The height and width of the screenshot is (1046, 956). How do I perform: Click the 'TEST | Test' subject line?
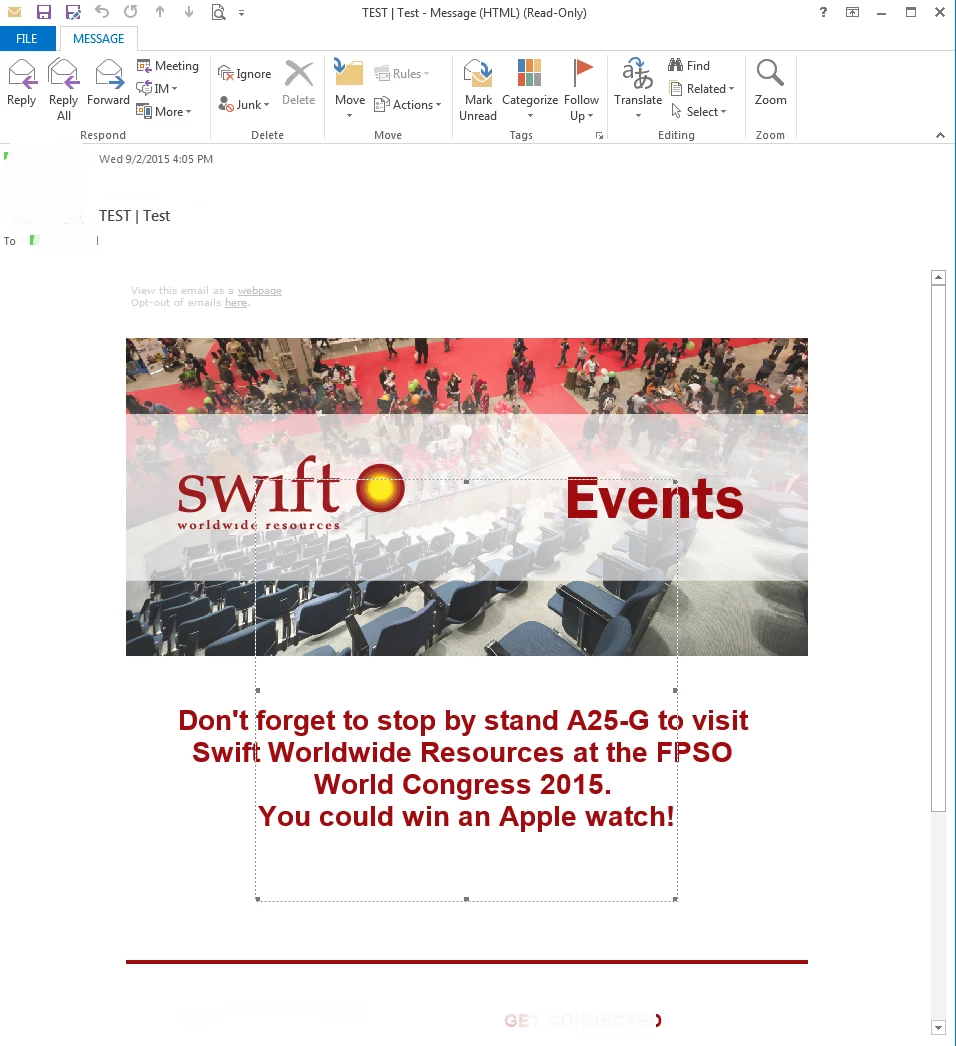coord(134,215)
